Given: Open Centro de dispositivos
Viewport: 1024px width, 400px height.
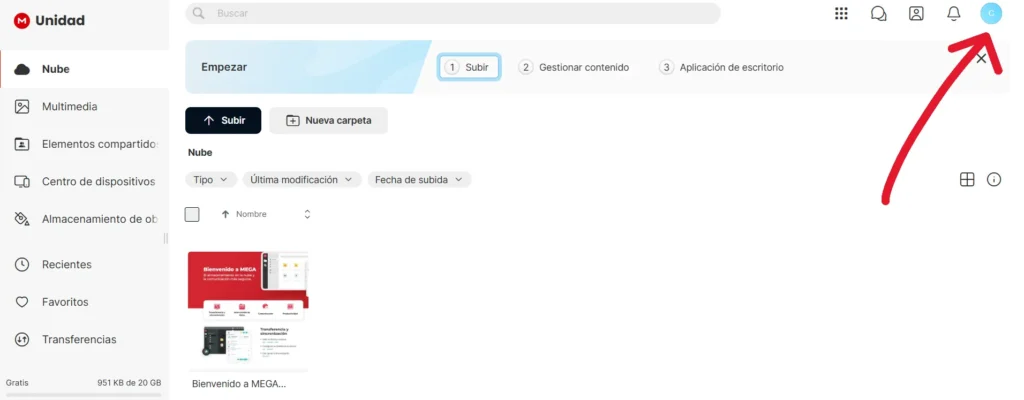Looking at the screenshot, I should (85, 181).
